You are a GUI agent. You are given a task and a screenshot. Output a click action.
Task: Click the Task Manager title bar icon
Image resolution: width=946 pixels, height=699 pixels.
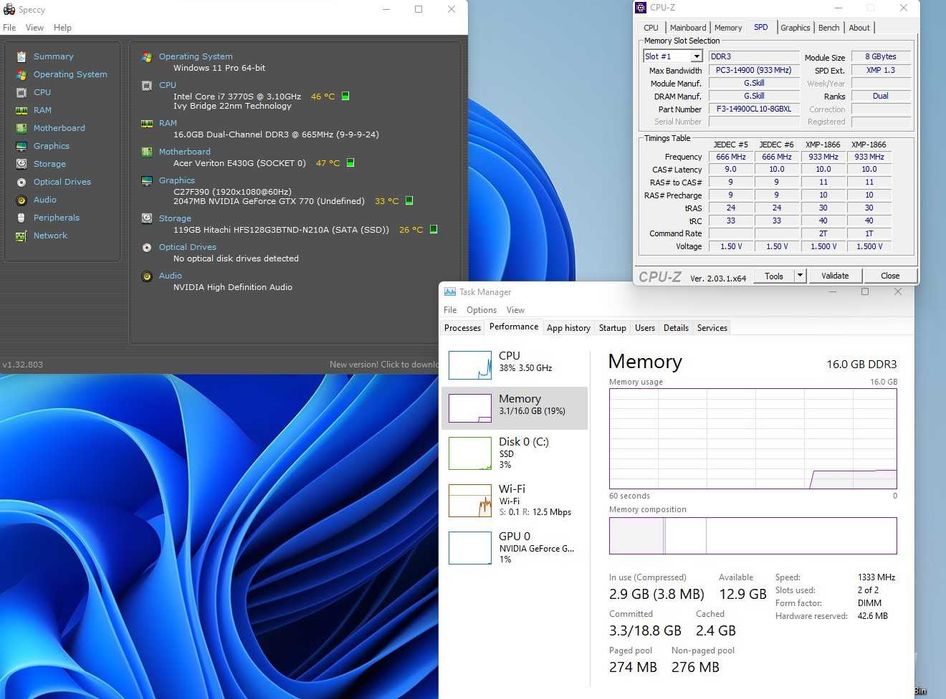point(450,292)
